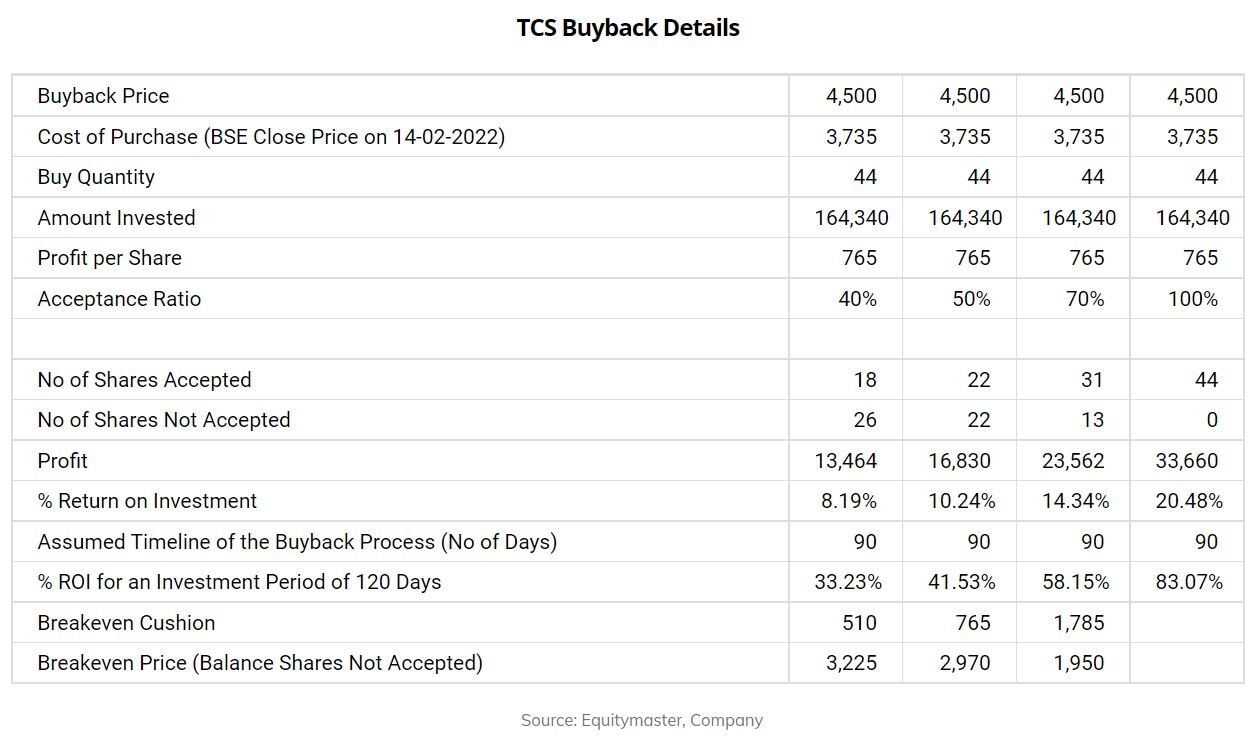Image resolution: width=1258 pixels, height=748 pixels.
Task: Click the TCS Buyback Details title
Action: click(x=628, y=28)
